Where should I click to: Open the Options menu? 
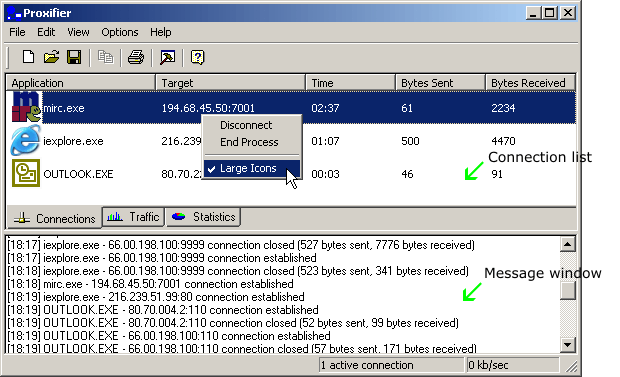(120, 32)
